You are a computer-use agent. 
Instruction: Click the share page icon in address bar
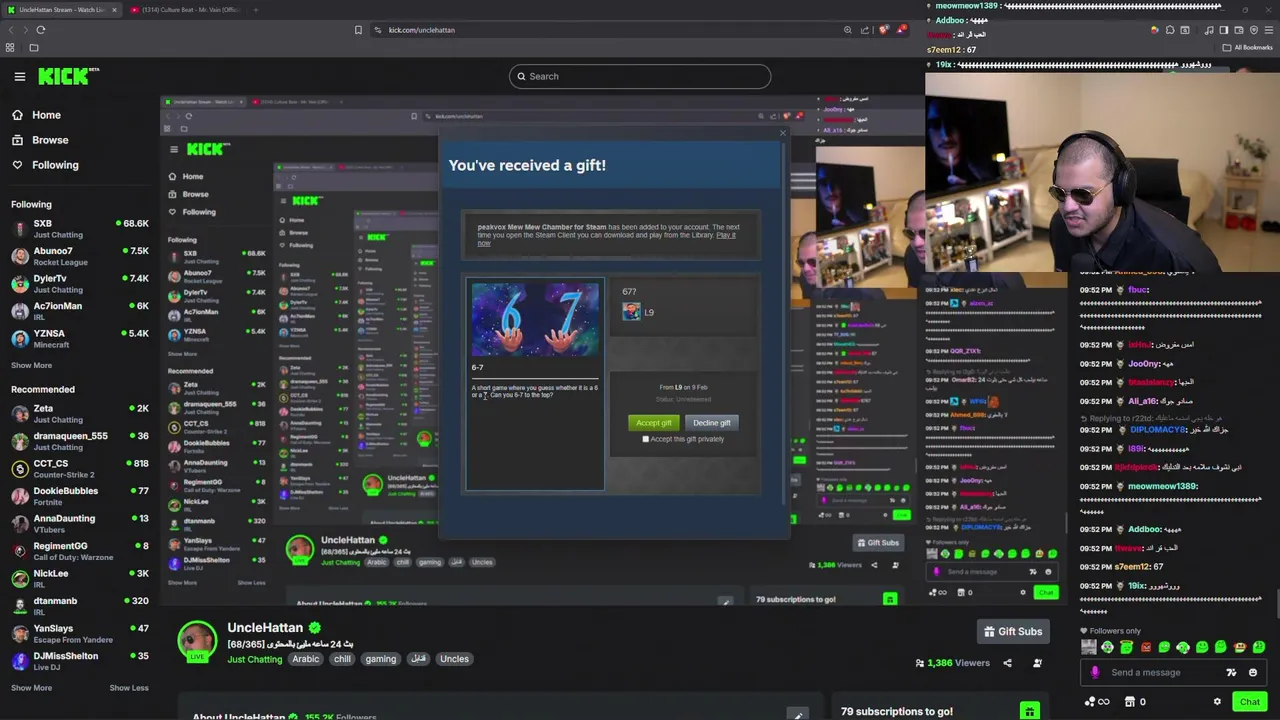pyautogui.click(x=866, y=30)
